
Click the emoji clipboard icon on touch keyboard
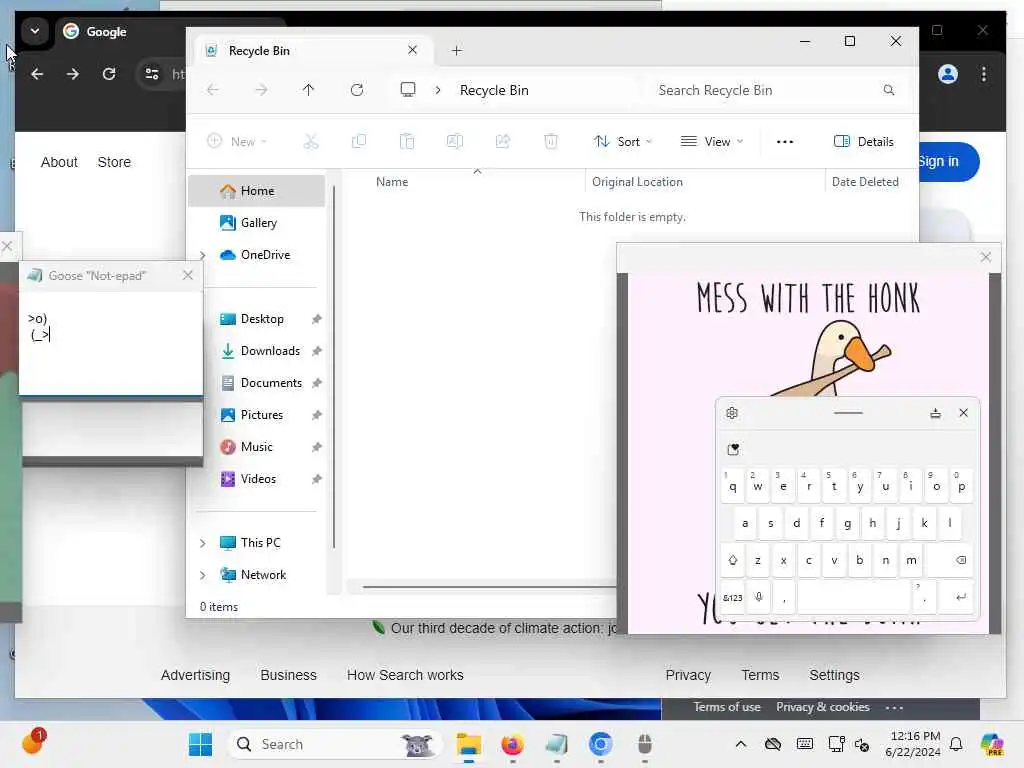coord(733,449)
